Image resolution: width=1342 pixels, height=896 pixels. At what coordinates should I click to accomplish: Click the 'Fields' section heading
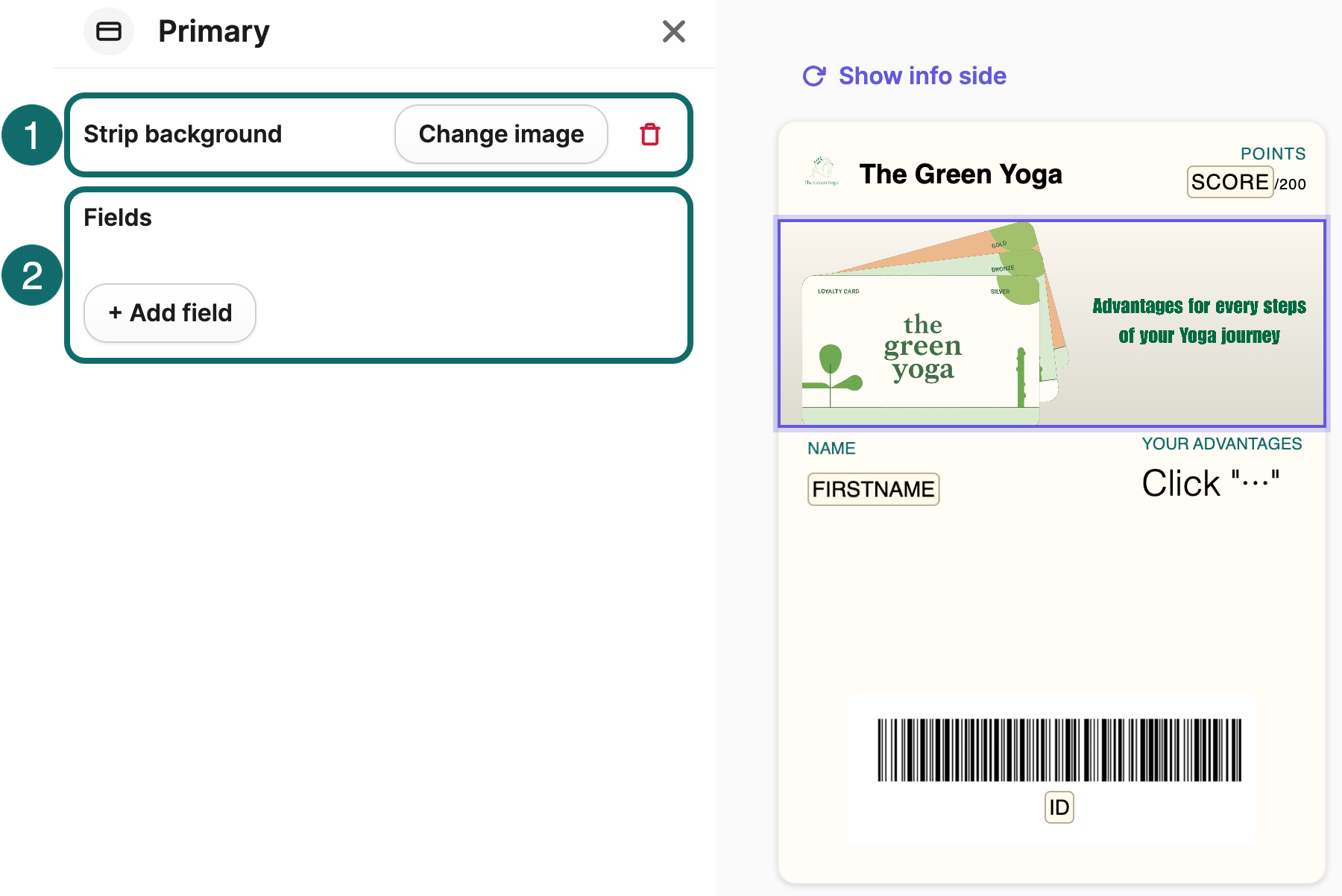coord(118,218)
